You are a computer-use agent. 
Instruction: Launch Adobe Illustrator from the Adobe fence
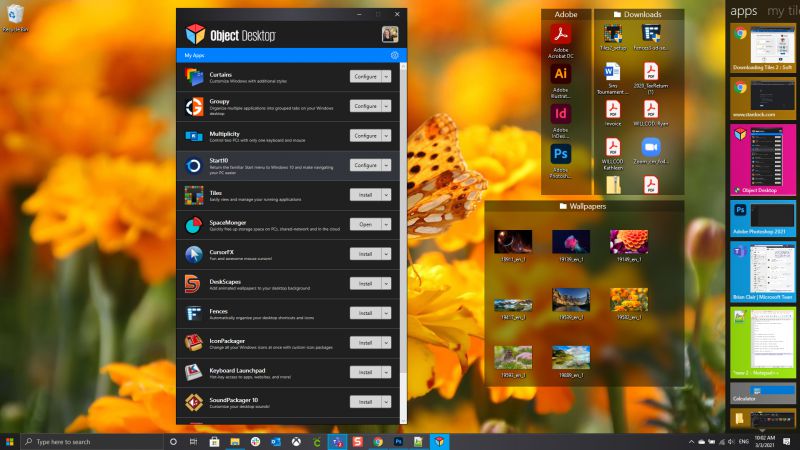point(561,75)
